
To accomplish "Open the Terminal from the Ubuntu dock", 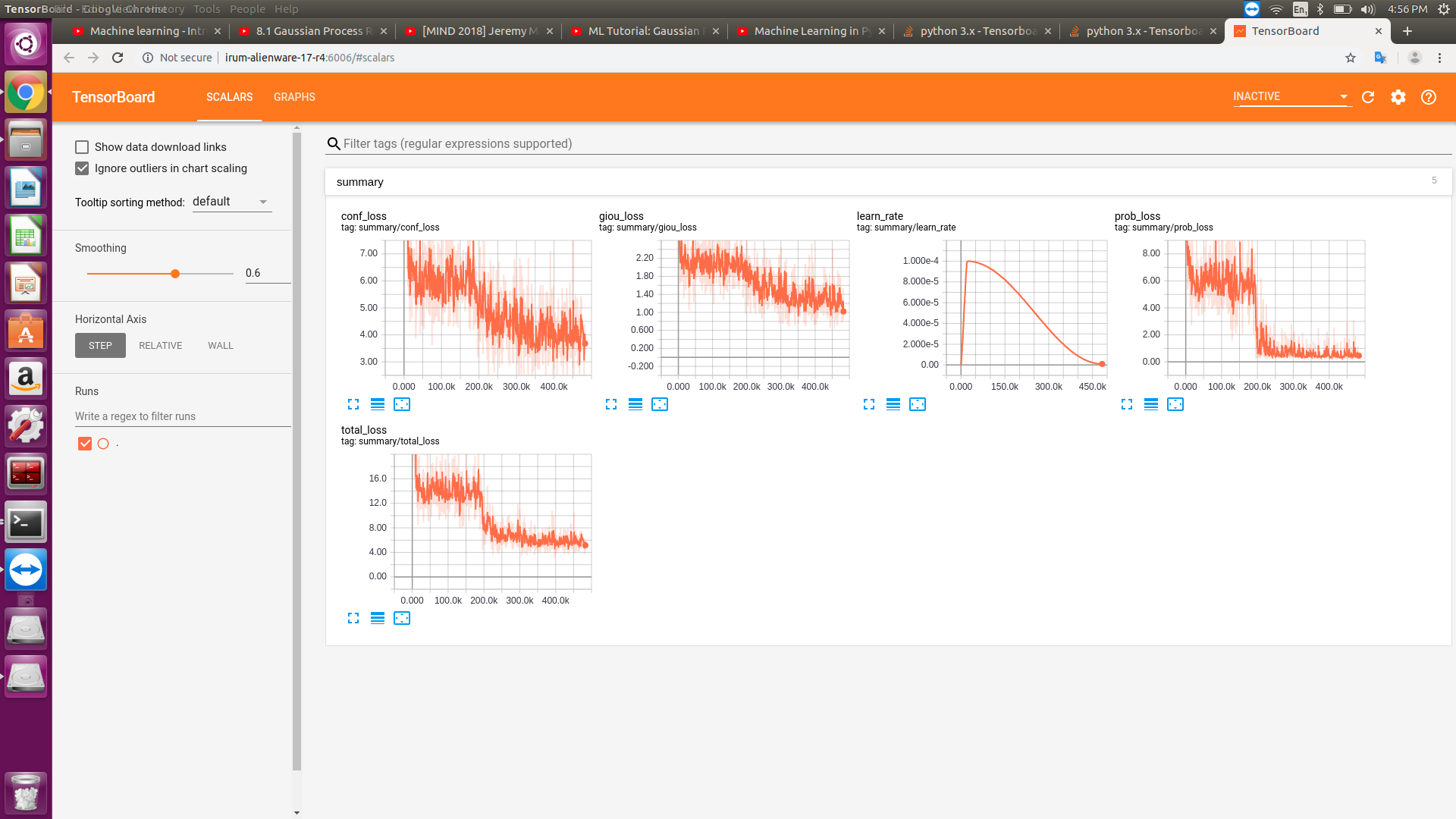I will (26, 522).
